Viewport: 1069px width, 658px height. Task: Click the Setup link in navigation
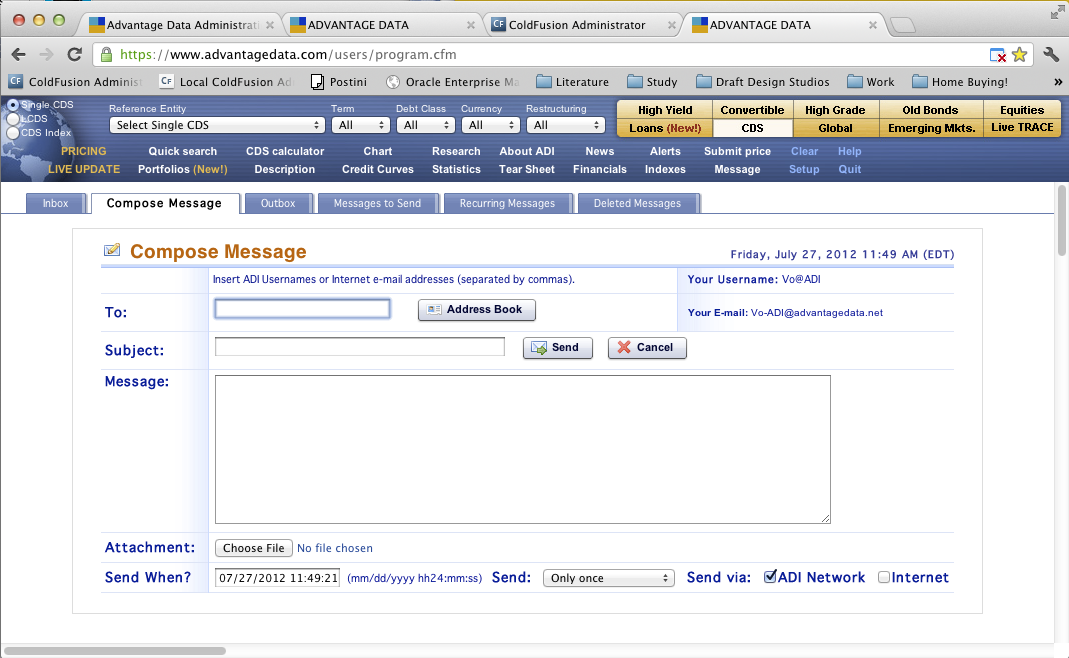(804, 169)
